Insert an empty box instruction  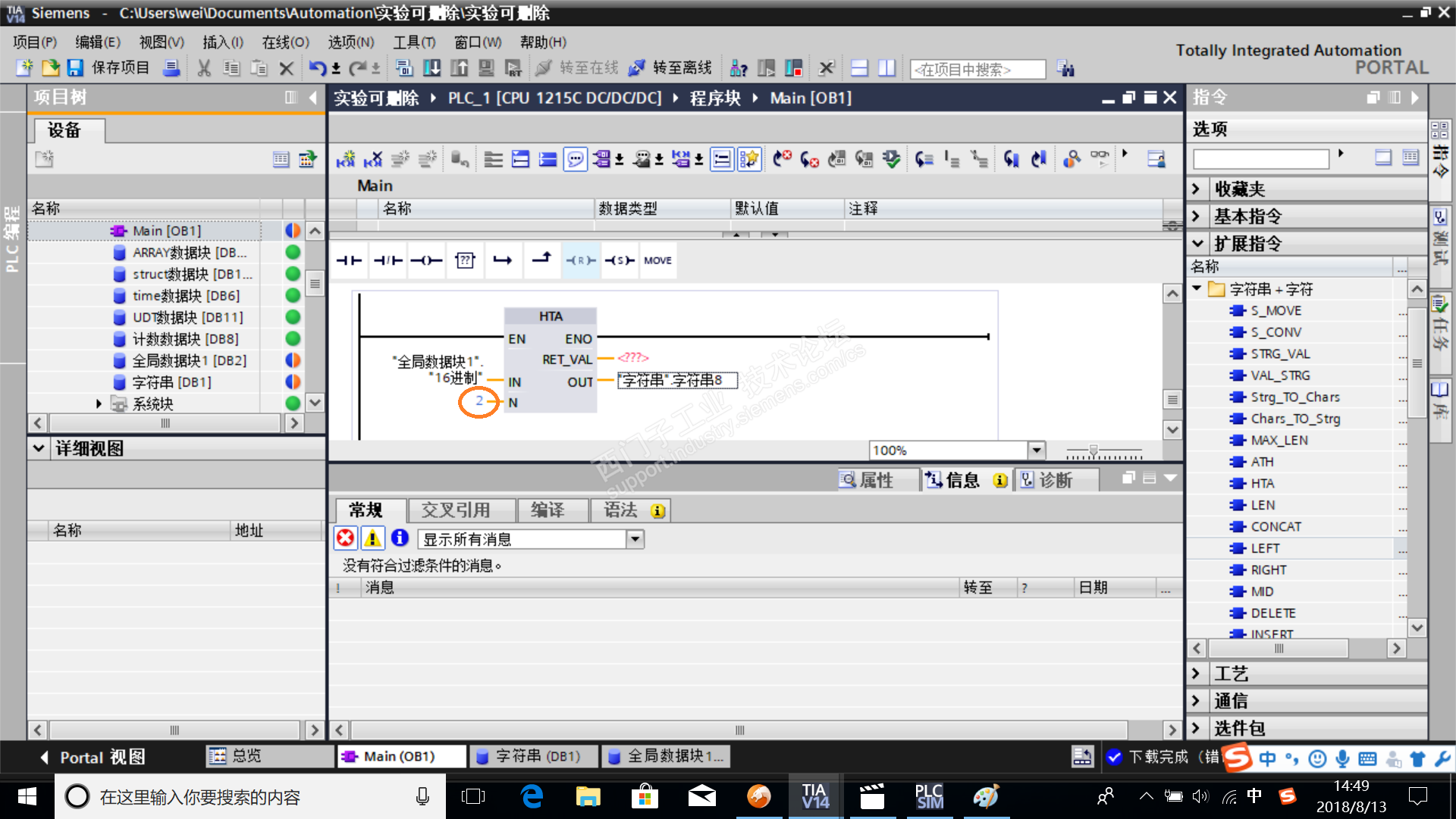[x=465, y=260]
